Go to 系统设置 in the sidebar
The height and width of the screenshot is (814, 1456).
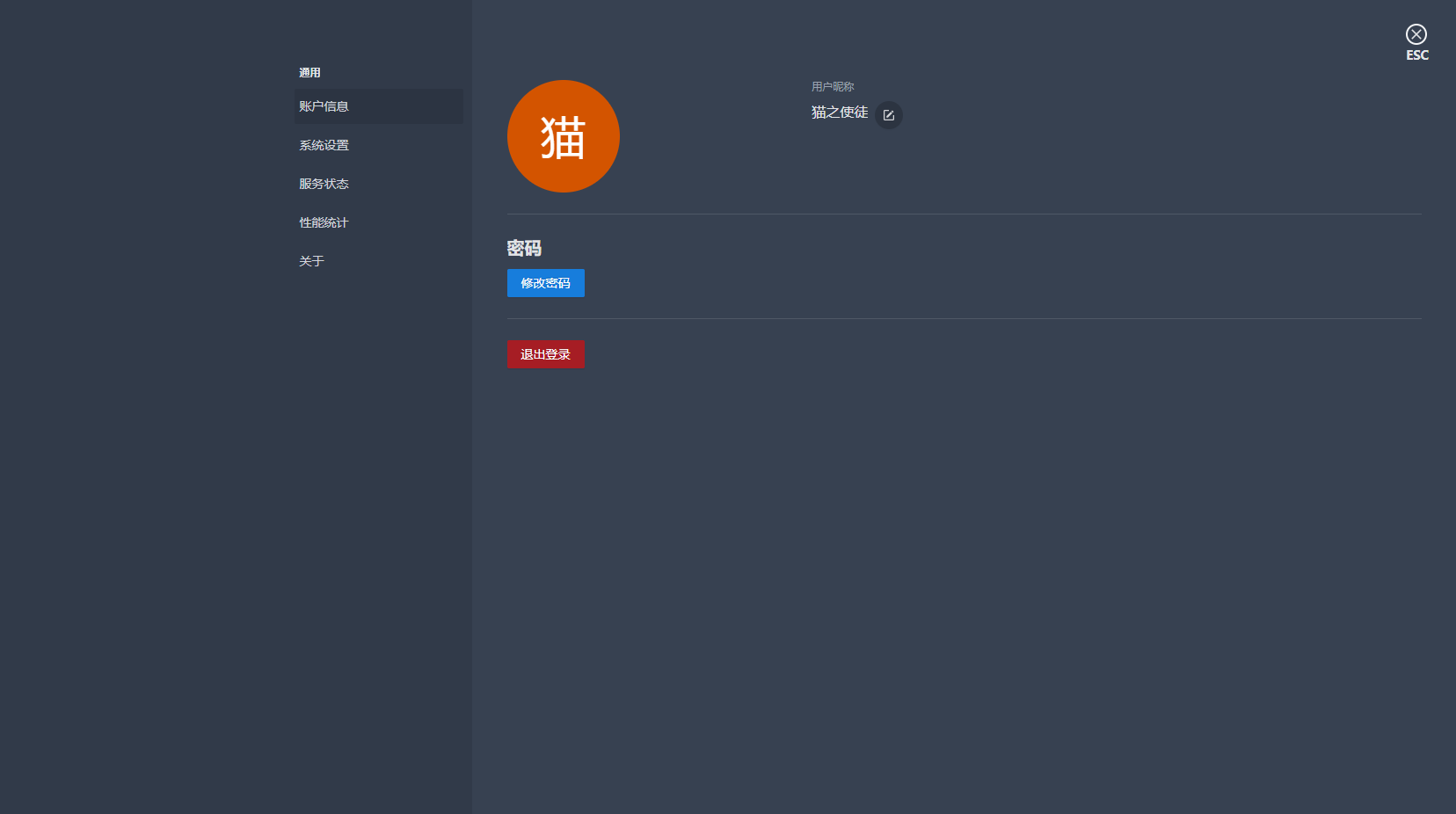tap(378, 145)
